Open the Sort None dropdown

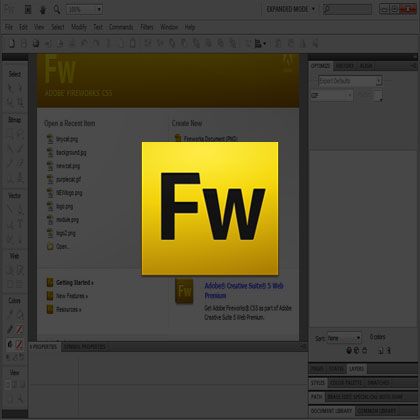[x=344, y=338]
